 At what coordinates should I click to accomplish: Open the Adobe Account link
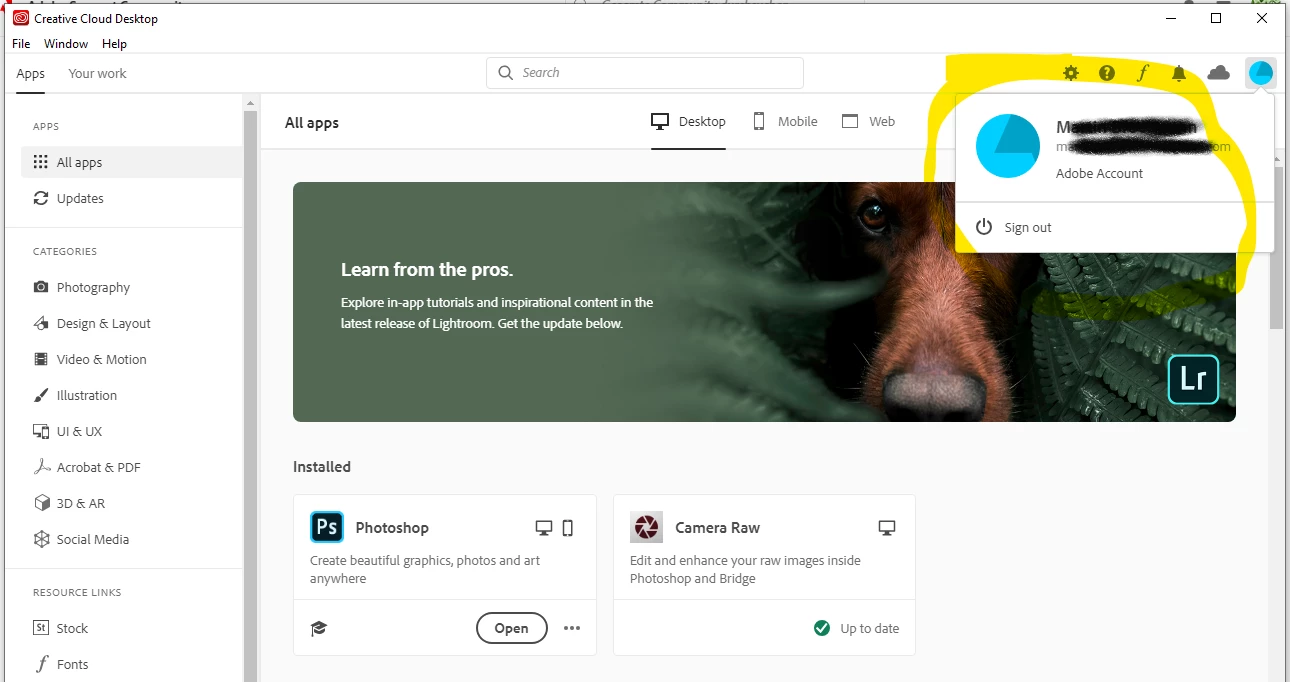[1099, 173]
